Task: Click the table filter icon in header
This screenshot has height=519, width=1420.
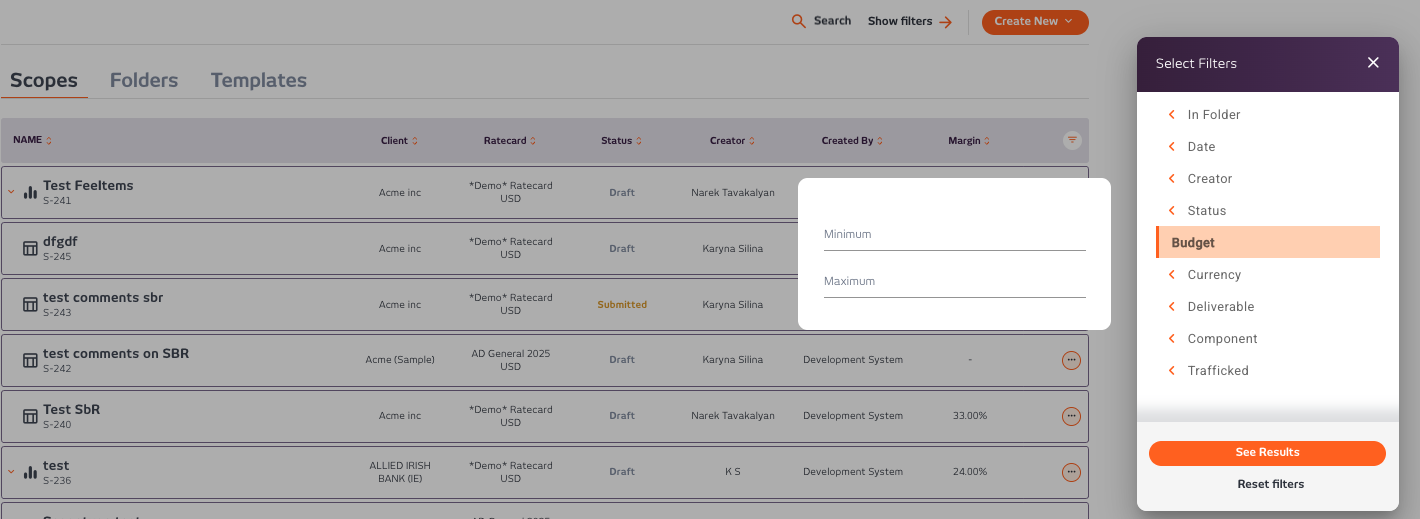Action: pos(1072,141)
